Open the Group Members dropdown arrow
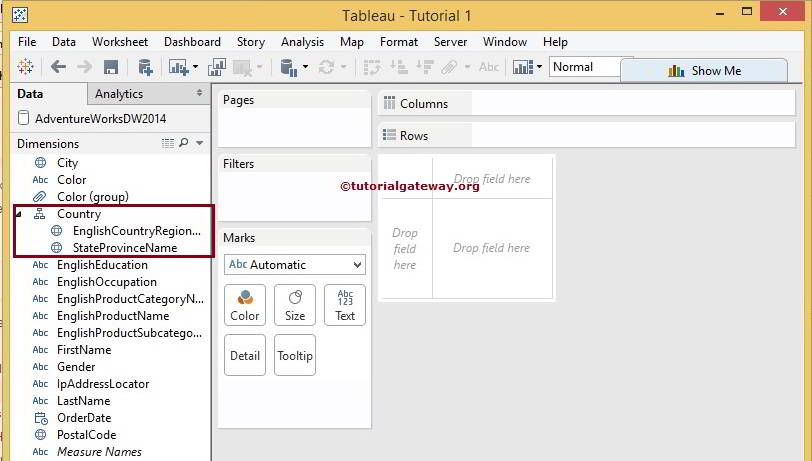This screenshot has width=812, height=461. 467,67
